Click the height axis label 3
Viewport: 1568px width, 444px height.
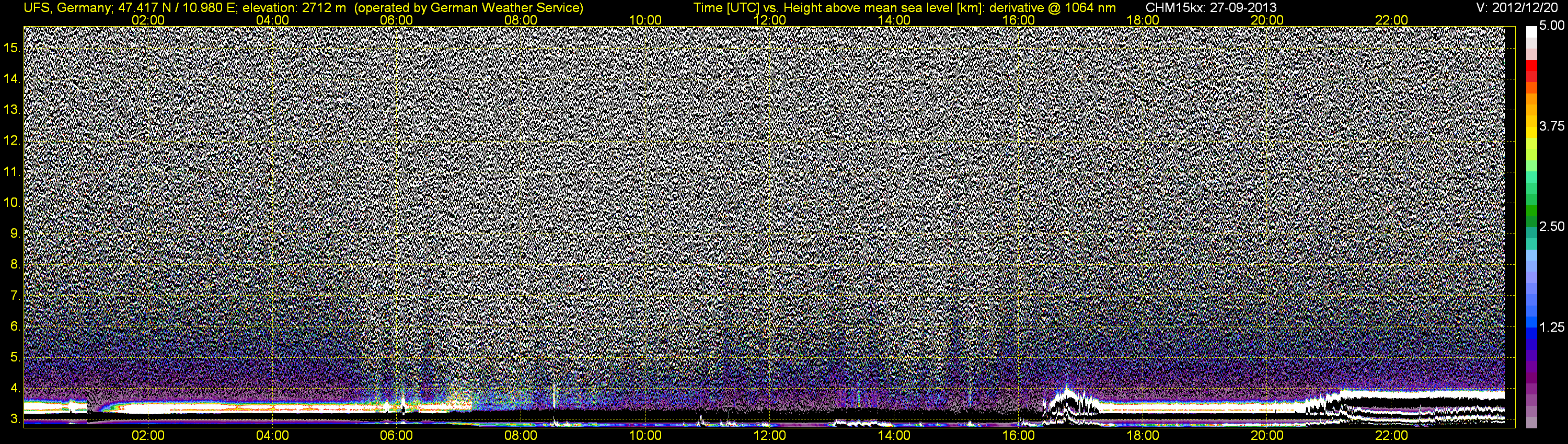point(15,419)
